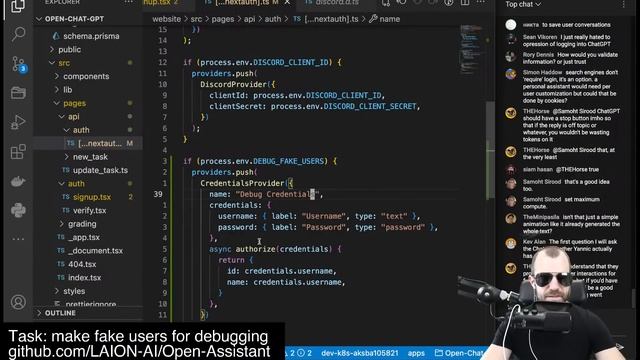Open the Docker whale icon panel
Viewport: 640px width, 360px height.
[18, 181]
